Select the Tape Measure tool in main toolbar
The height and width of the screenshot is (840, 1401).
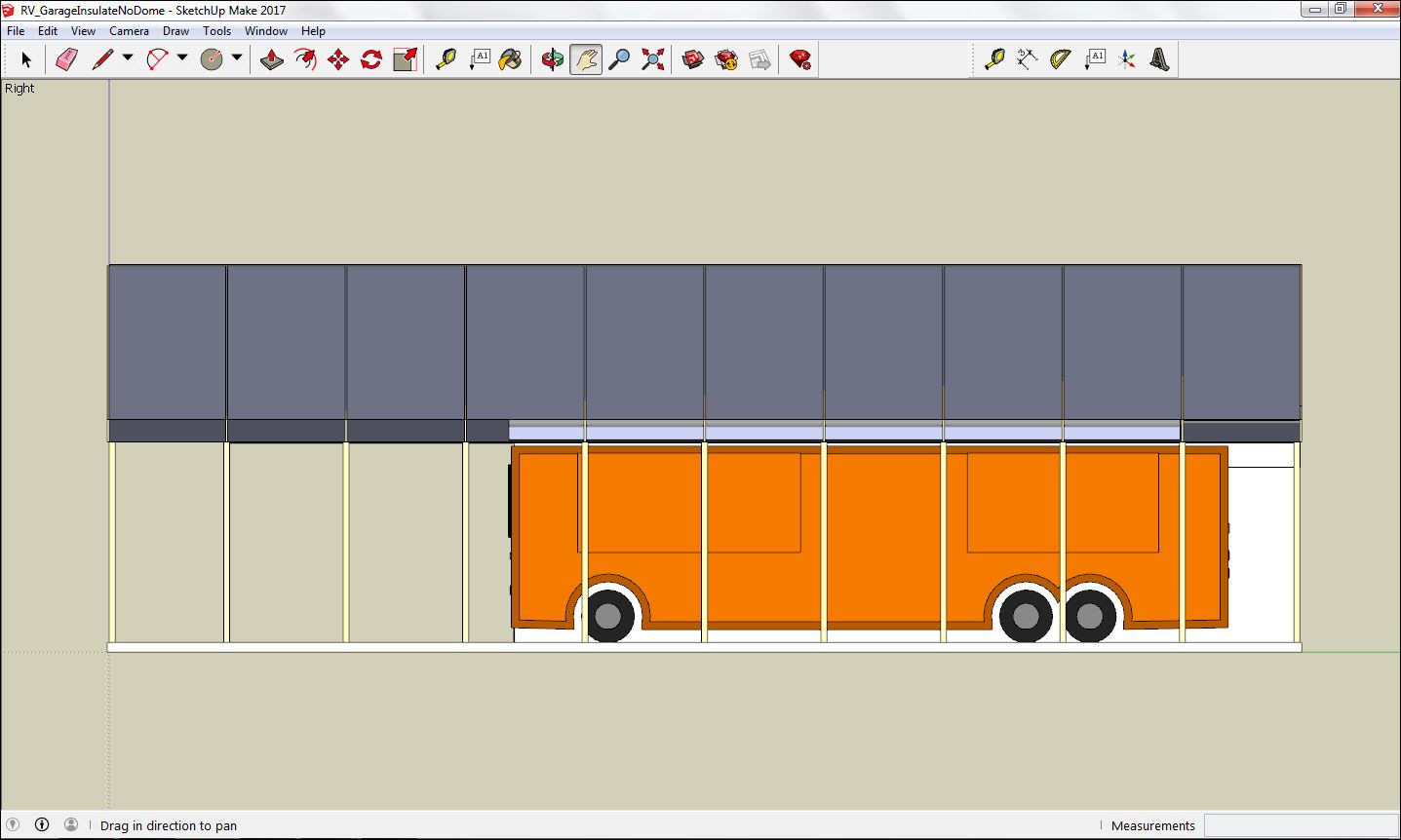click(x=446, y=59)
